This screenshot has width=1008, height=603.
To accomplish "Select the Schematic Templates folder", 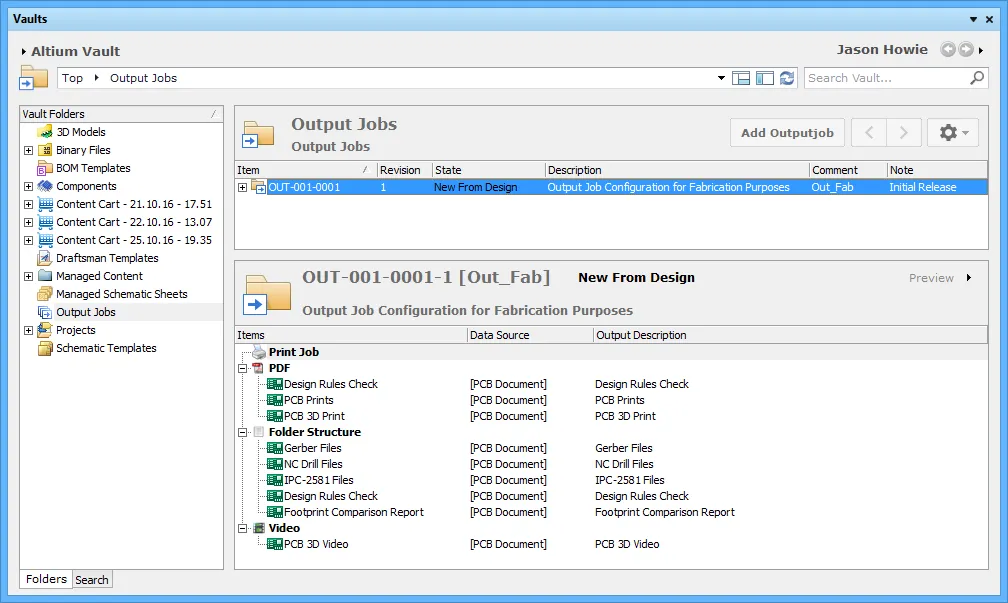I will click(x=106, y=348).
